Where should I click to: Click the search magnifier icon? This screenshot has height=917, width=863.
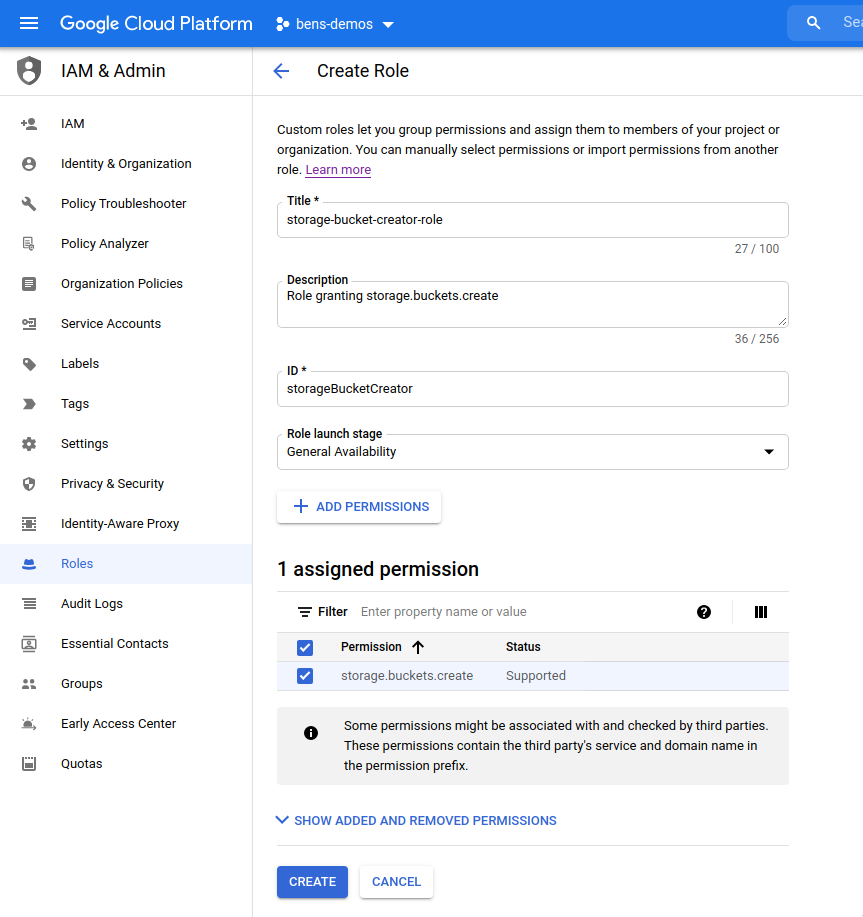point(814,23)
